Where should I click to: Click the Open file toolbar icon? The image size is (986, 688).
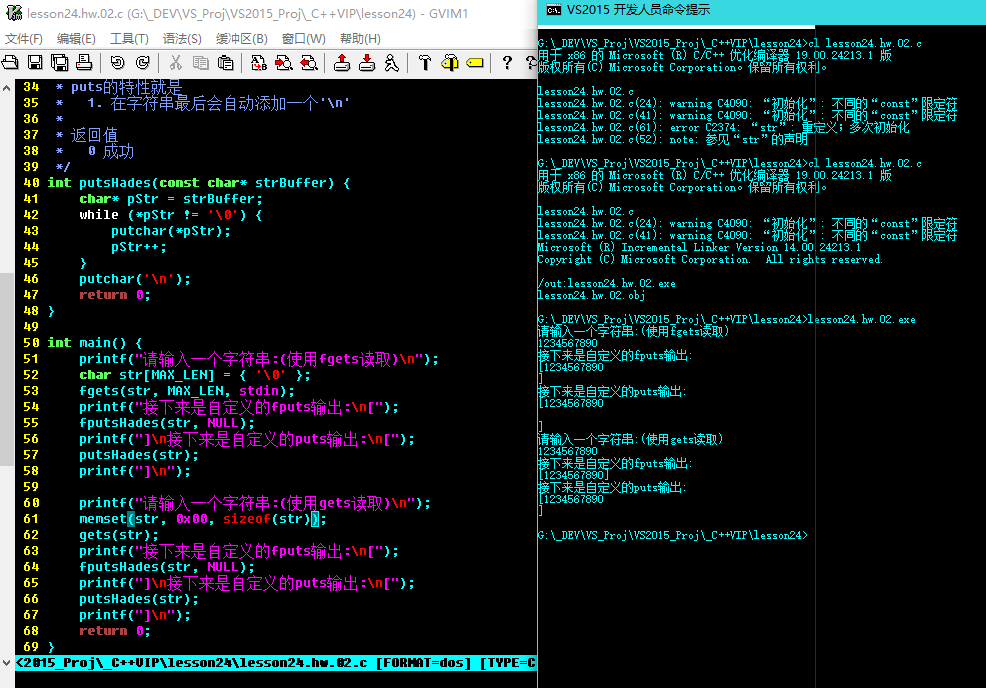(x=9, y=63)
